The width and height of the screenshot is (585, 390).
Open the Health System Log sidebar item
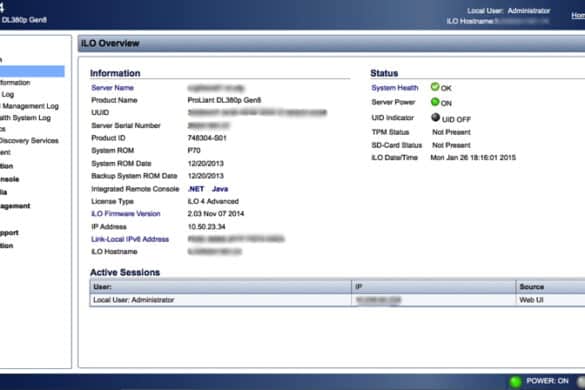(25, 118)
